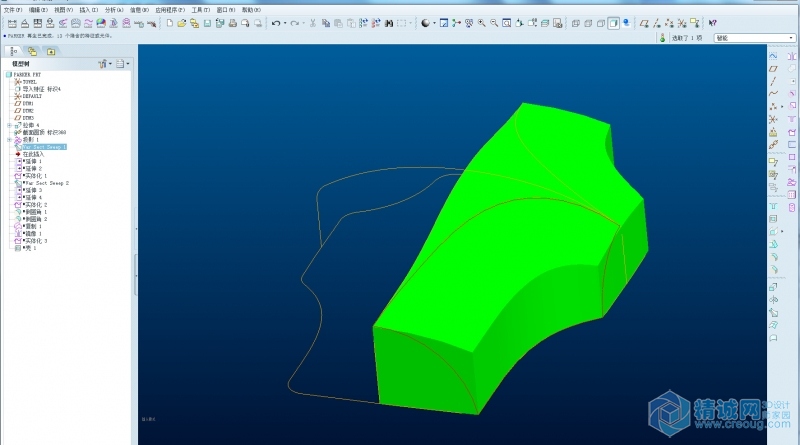Open the Undo history dropdown arrow
800x445 pixels.
(285, 23)
